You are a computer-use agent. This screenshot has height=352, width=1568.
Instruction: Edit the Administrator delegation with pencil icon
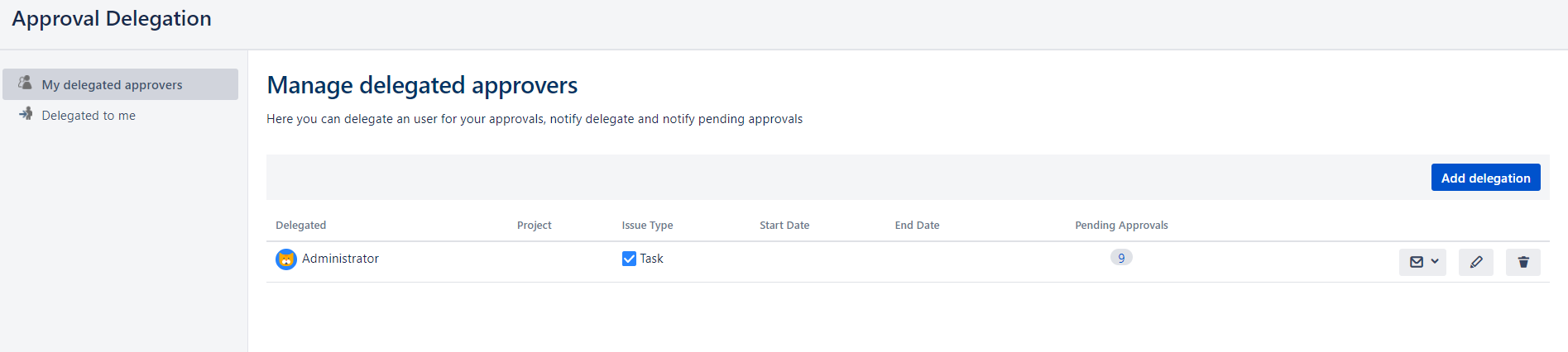pyautogui.click(x=1476, y=262)
